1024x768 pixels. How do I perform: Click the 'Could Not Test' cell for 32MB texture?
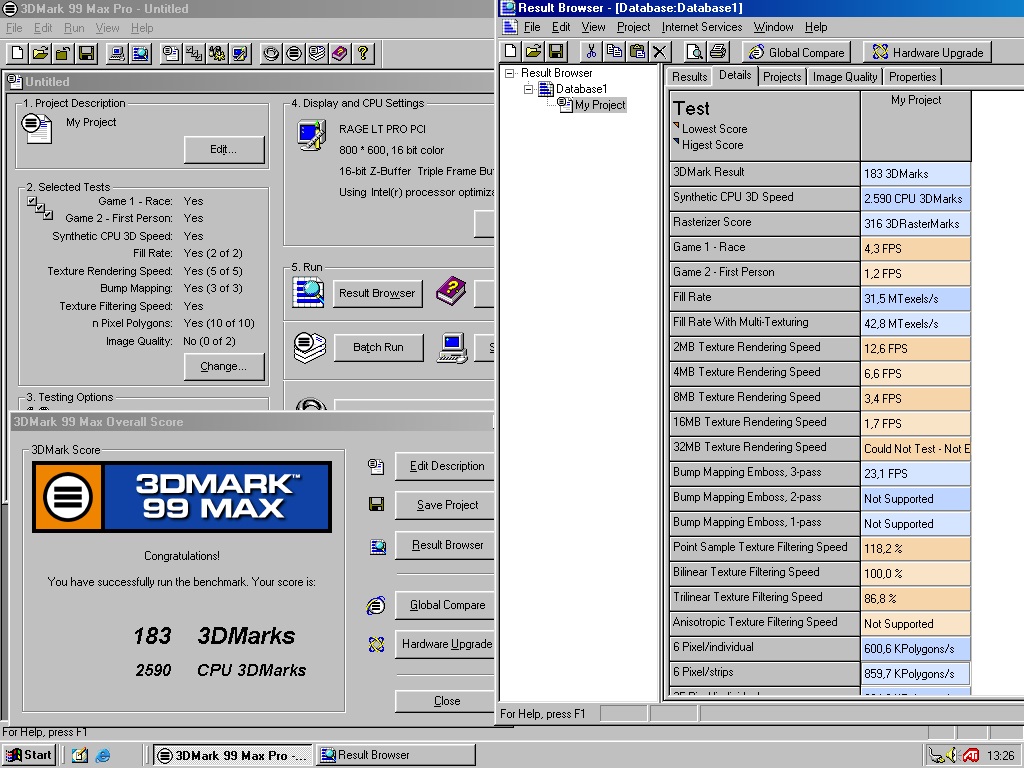pyautogui.click(x=916, y=449)
